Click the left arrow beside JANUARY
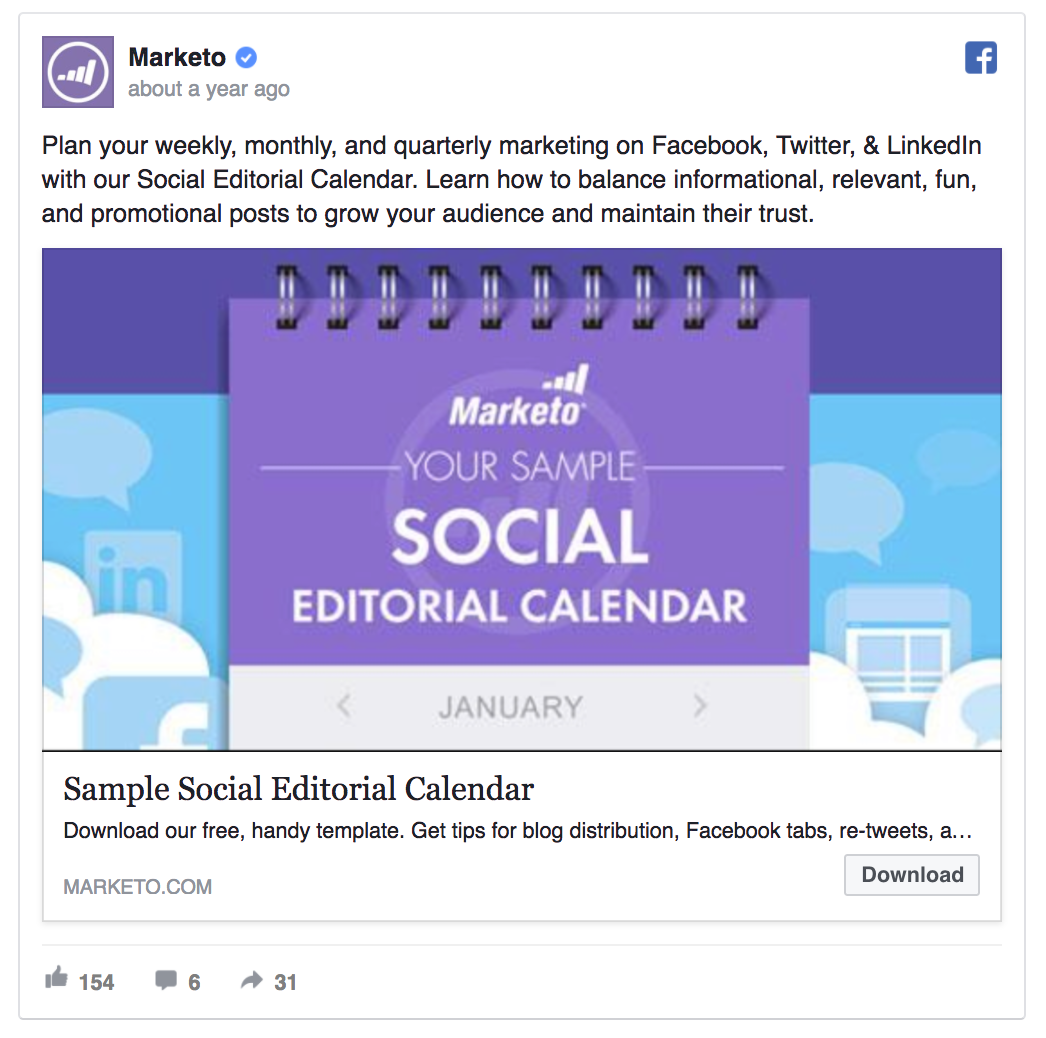The height and width of the screenshot is (1038, 1046). pos(344,706)
